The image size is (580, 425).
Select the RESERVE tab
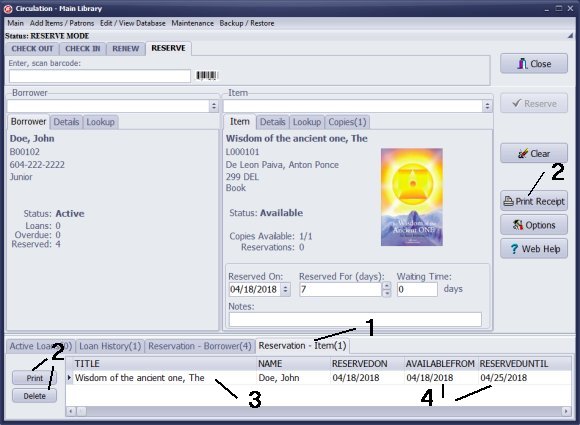168,48
